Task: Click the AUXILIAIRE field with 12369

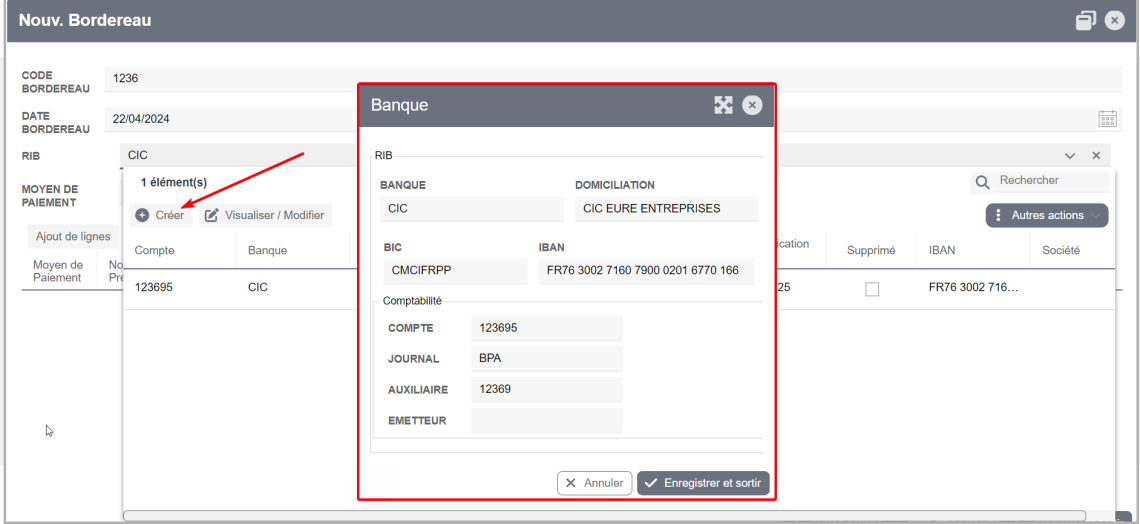Action: (547, 390)
